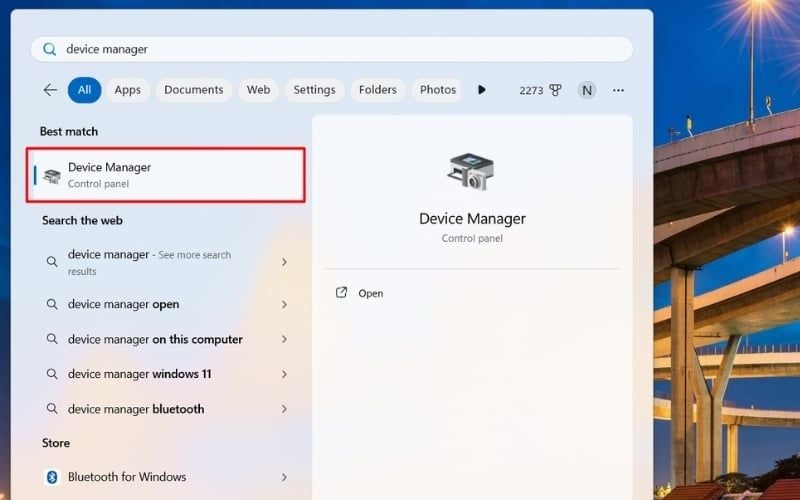Select 'device manager bluetooth' suggestion

click(x=166, y=409)
